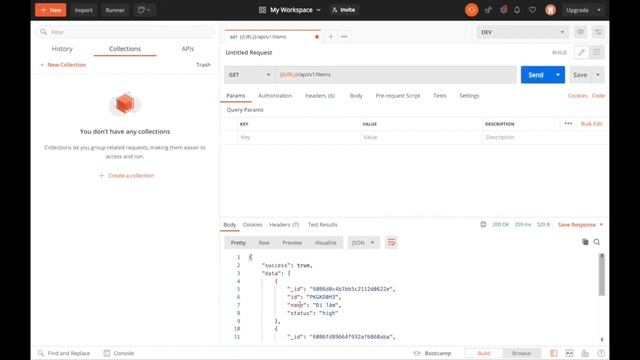Open the Cookies link on the right
Screen dimensions: 640x360
tap(578, 96)
